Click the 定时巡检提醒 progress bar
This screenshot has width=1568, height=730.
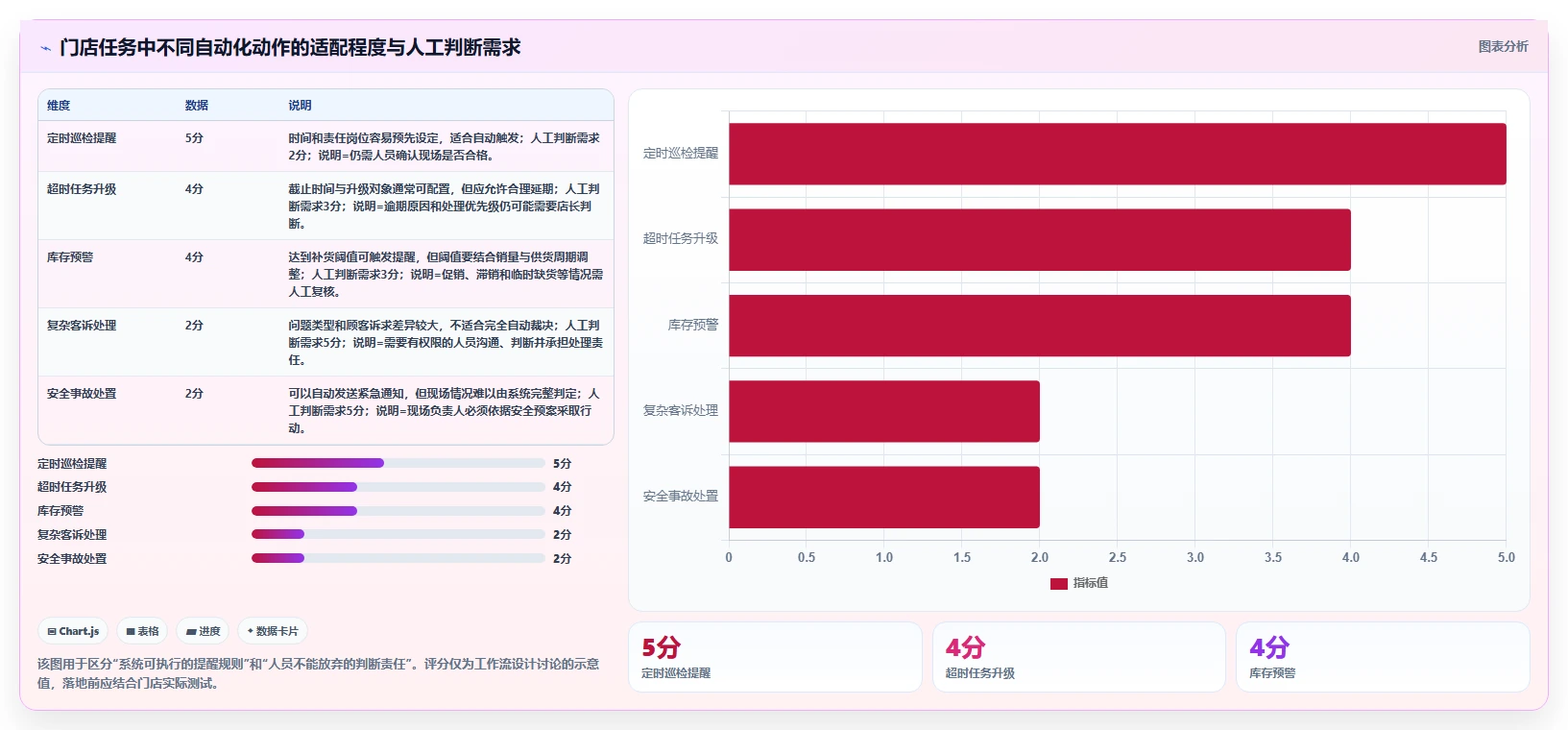click(x=398, y=463)
